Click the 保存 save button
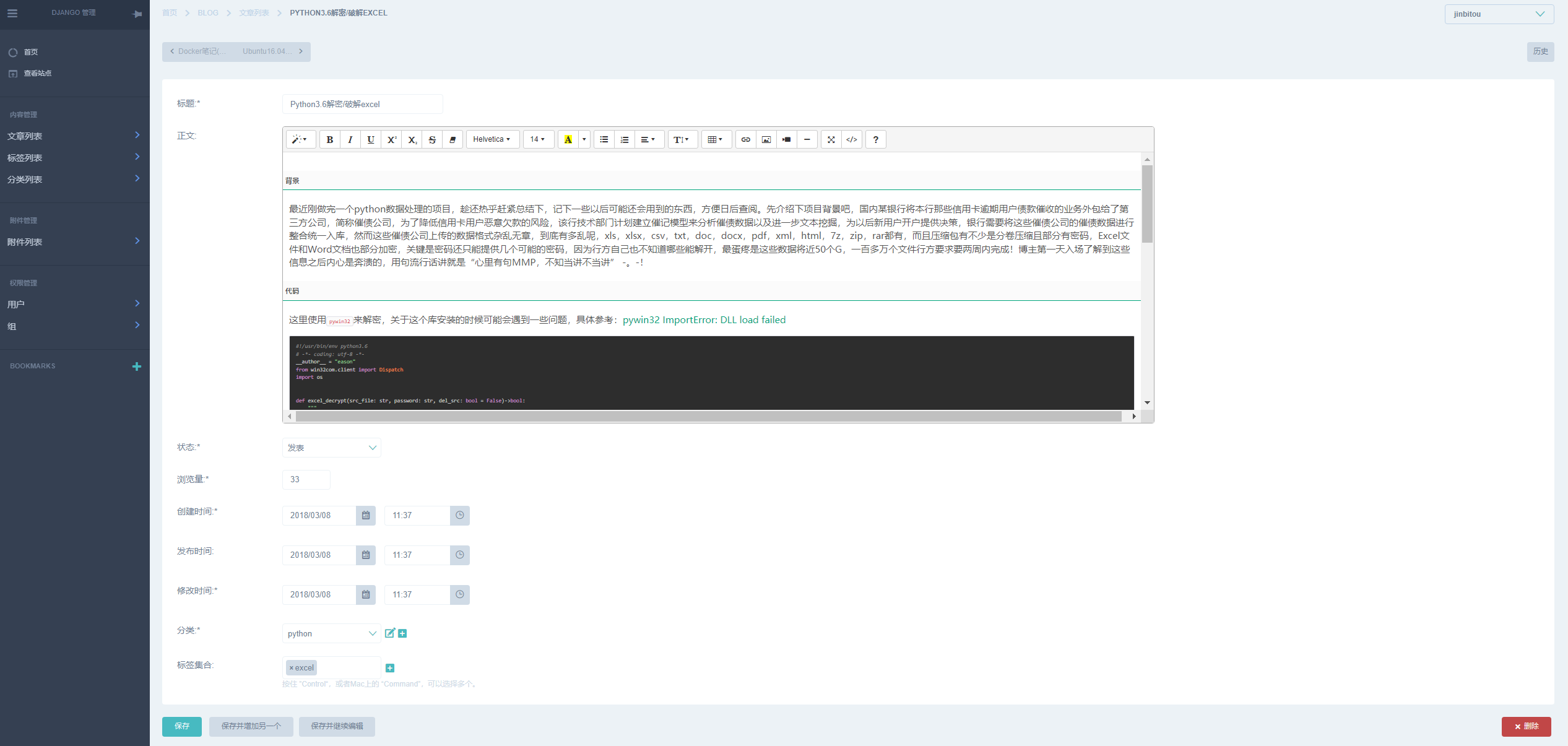The width and height of the screenshot is (1568, 746). coord(181,726)
